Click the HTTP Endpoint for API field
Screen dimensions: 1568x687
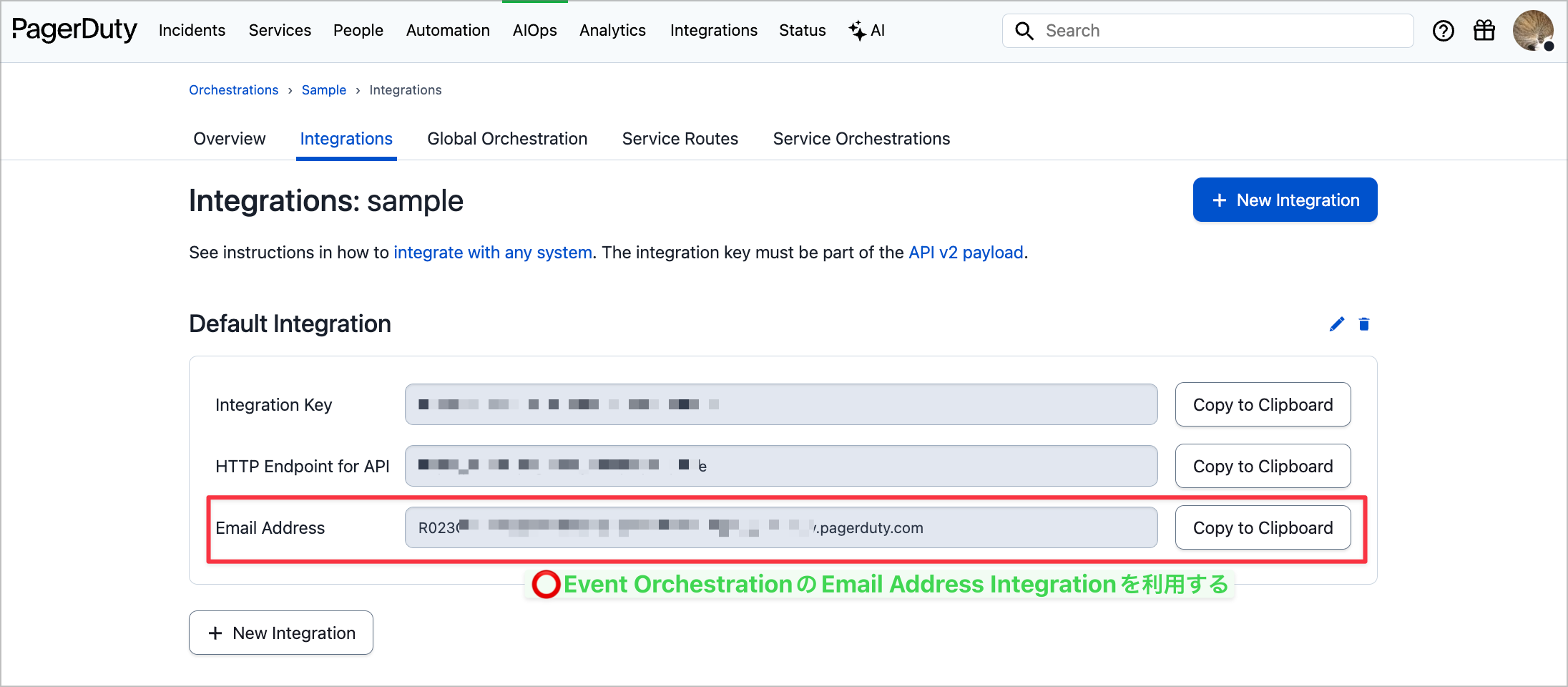pos(781,466)
